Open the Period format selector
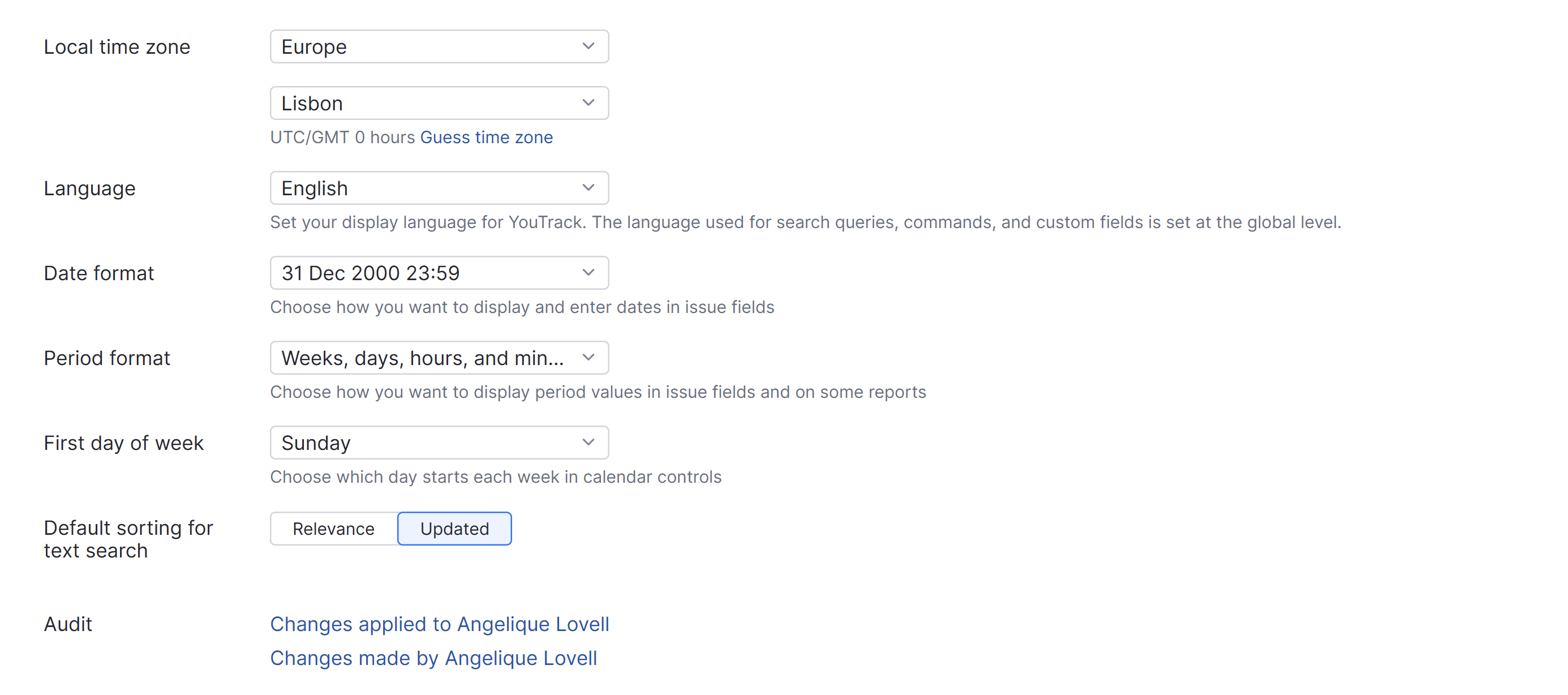This screenshot has width=1568, height=695. coord(439,358)
